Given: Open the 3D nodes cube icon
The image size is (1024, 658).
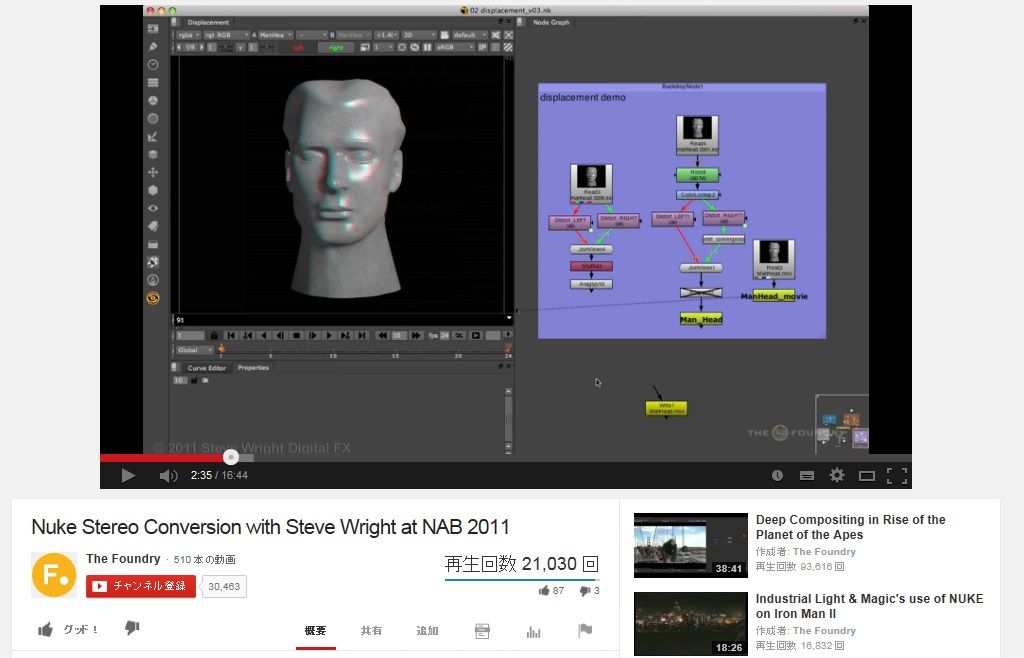Looking at the screenshot, I should coord(153,190).
